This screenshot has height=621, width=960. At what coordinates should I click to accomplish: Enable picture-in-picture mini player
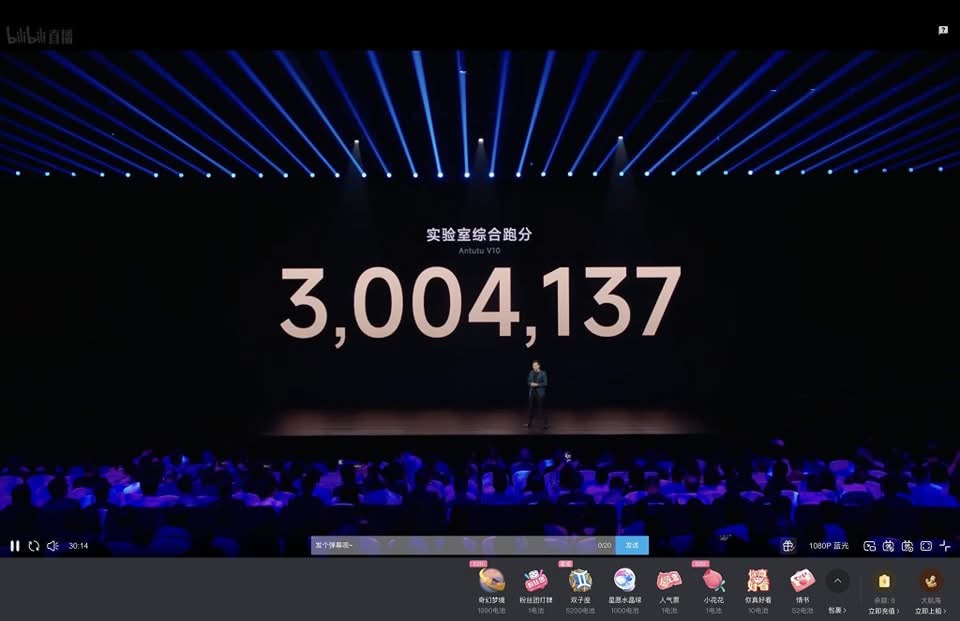coord(870,546)
